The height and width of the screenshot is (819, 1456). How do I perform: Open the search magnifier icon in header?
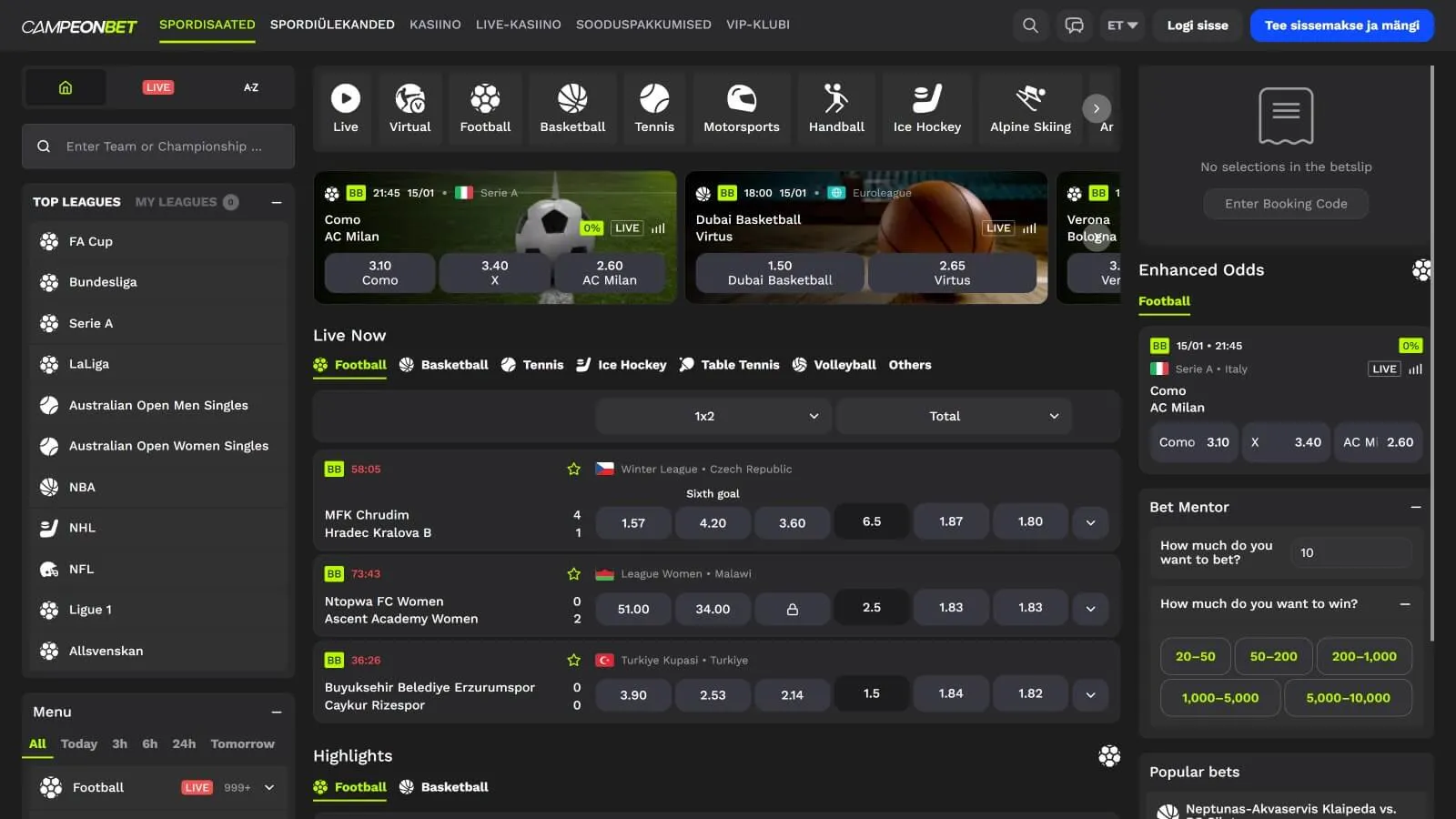pyautogui.click(x=1030, y=25)
